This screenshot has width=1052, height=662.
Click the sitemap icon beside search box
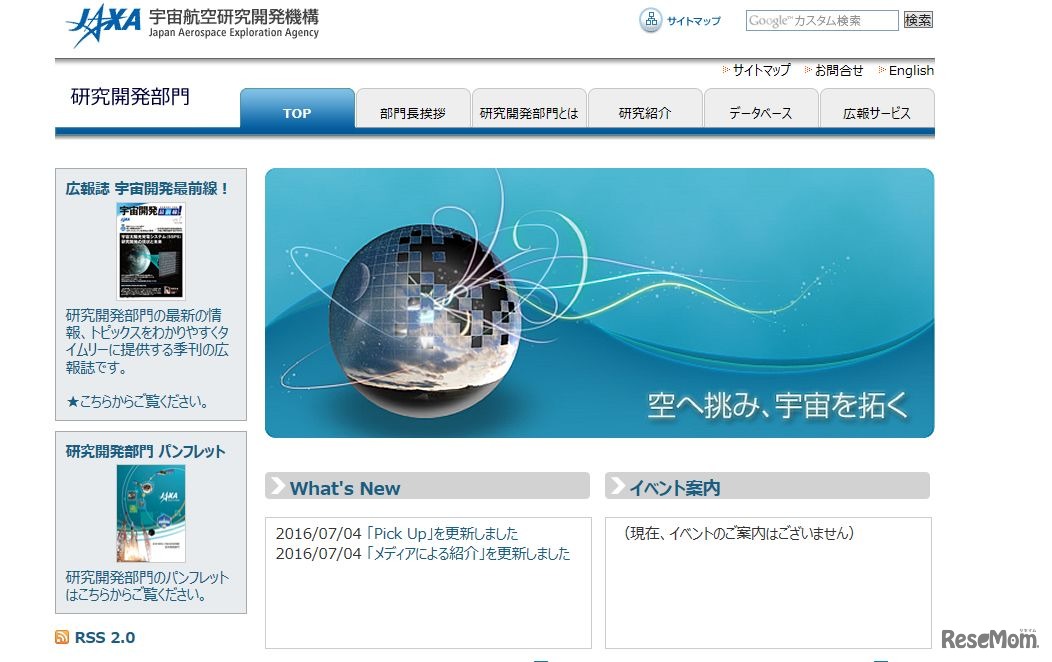(650, 20)
